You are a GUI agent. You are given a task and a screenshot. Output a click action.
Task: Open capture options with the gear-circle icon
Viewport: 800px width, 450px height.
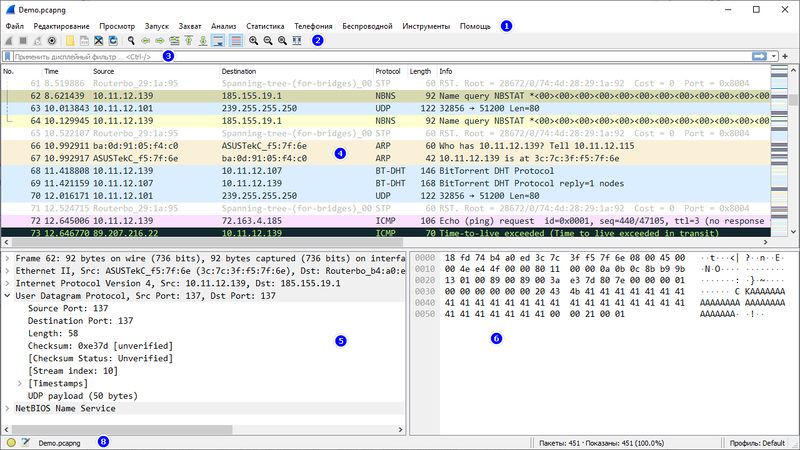[x=52, y=41]
